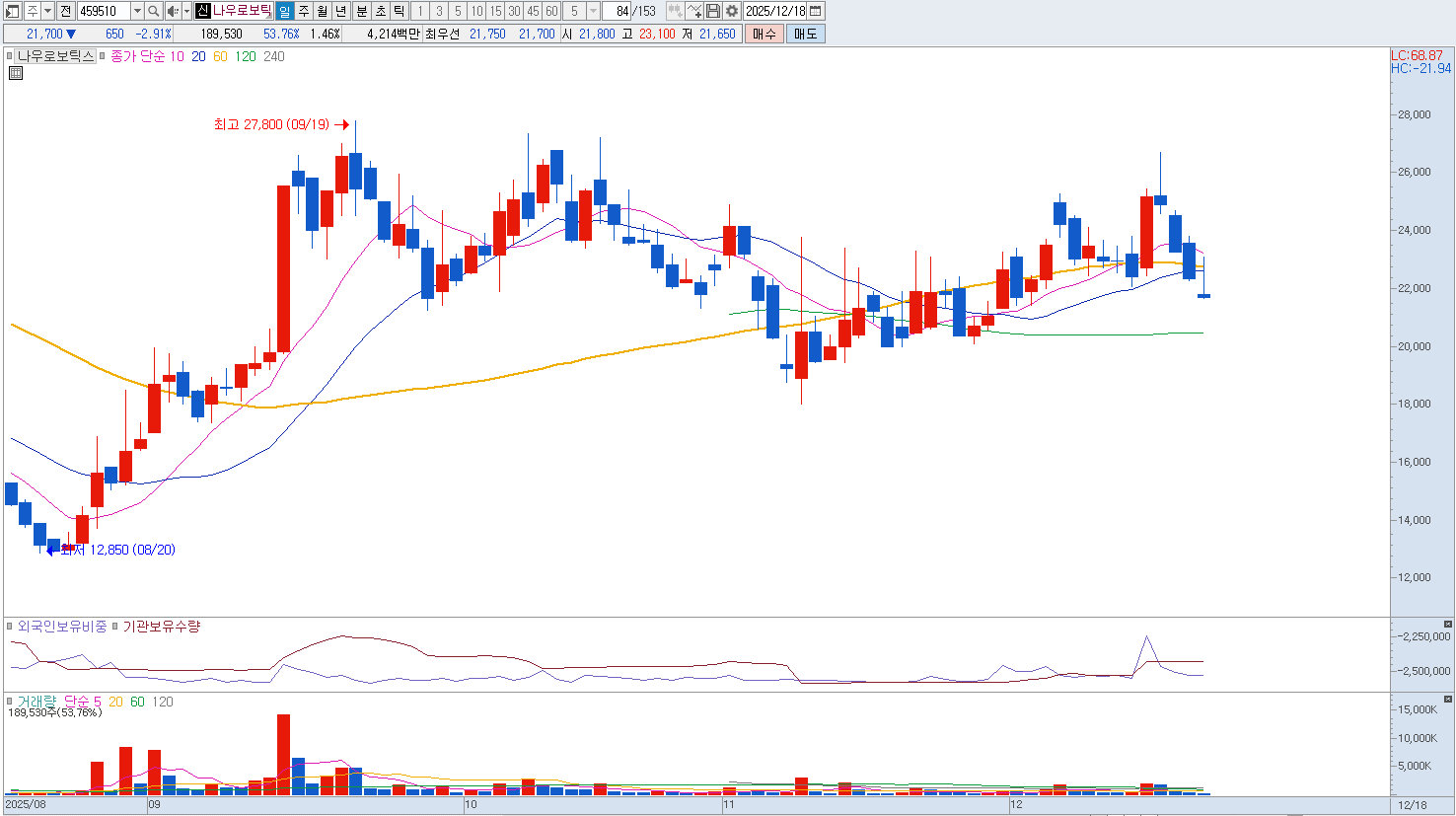Close the 외국인보유비중 indicator pane

[1447, 625]
